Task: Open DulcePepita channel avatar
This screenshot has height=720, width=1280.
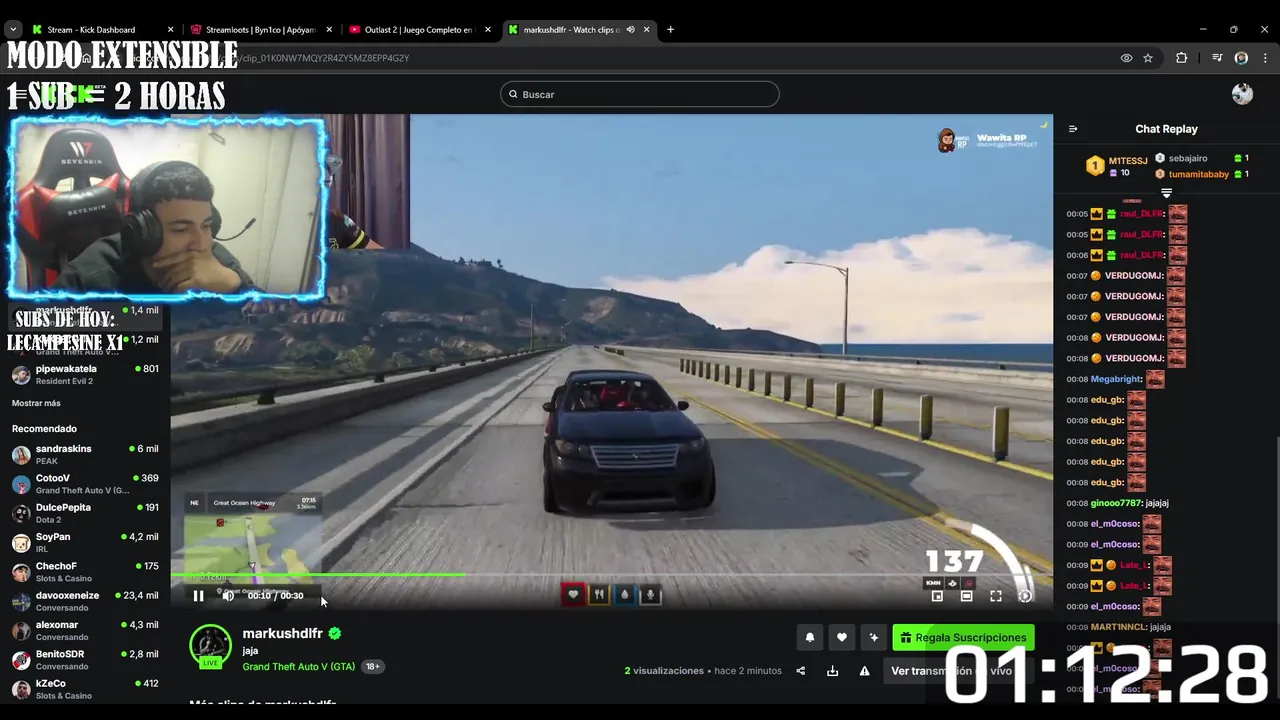Action: tap(21, 513)
